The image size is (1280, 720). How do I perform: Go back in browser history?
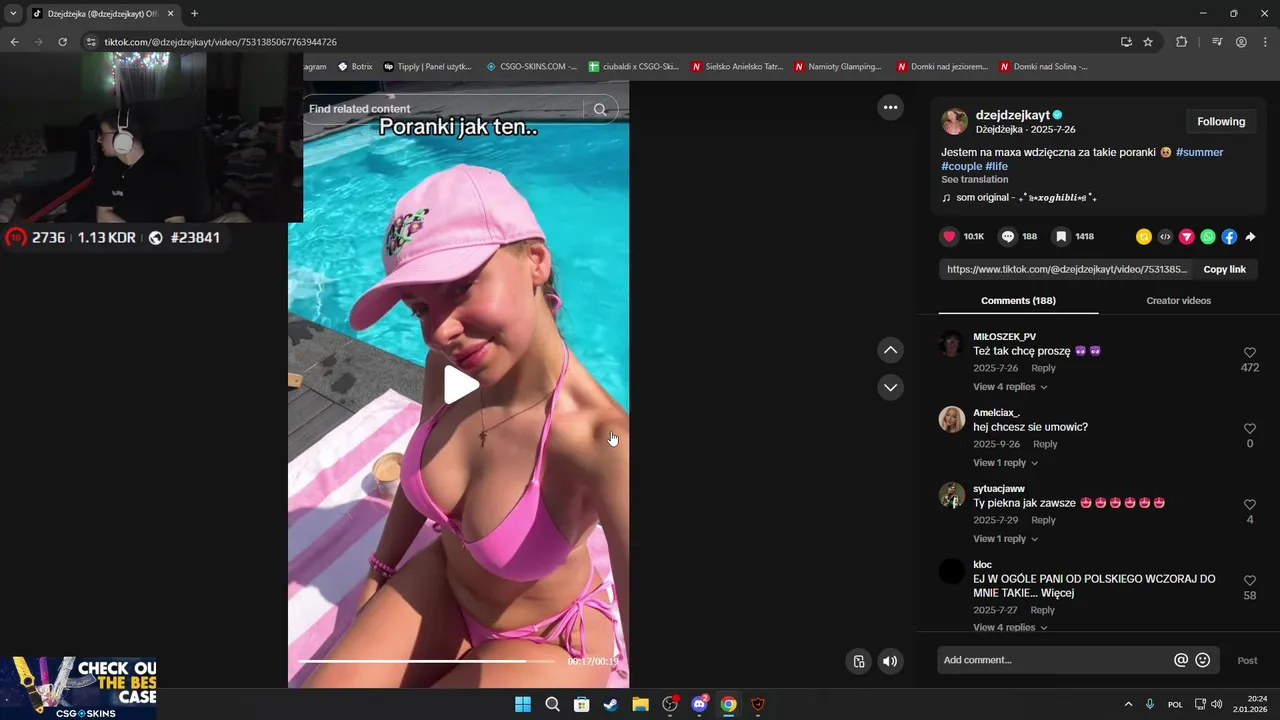click(14, 42)
